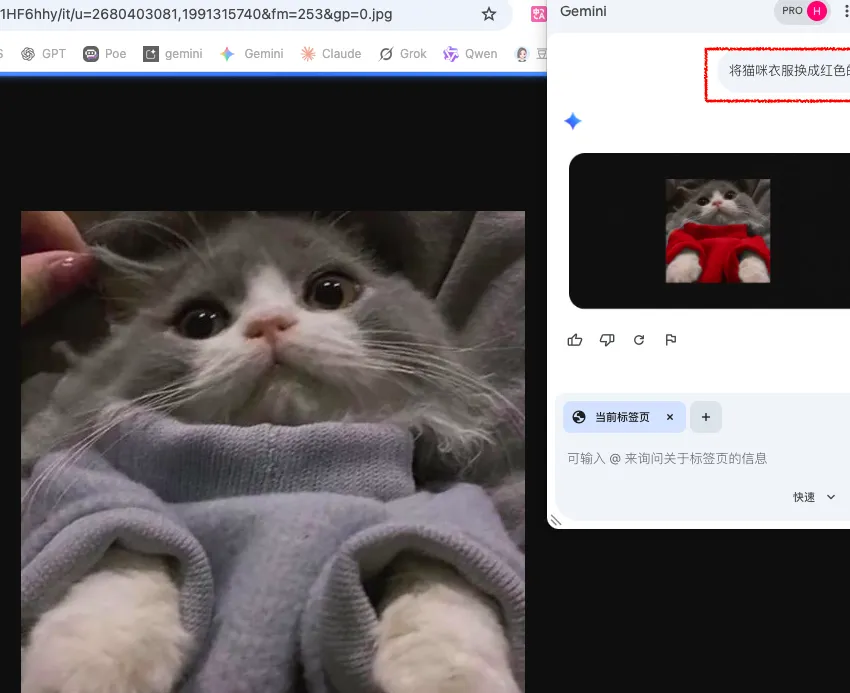Image resolution: width=850 pixels, height=693 pixels.
Task: Click the prompt input field
Action: [x=703, y=458]
